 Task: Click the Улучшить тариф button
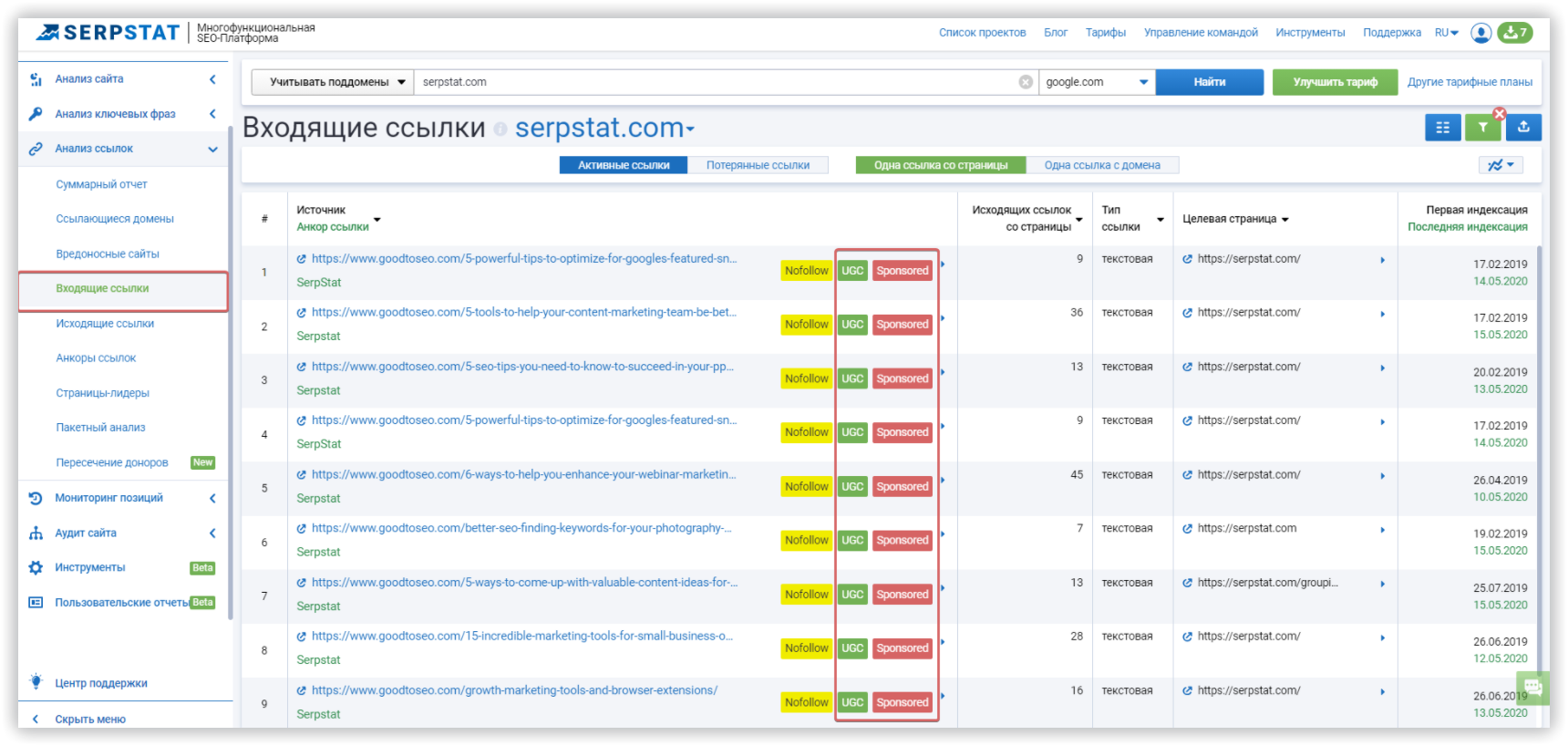click(1336, 82)
